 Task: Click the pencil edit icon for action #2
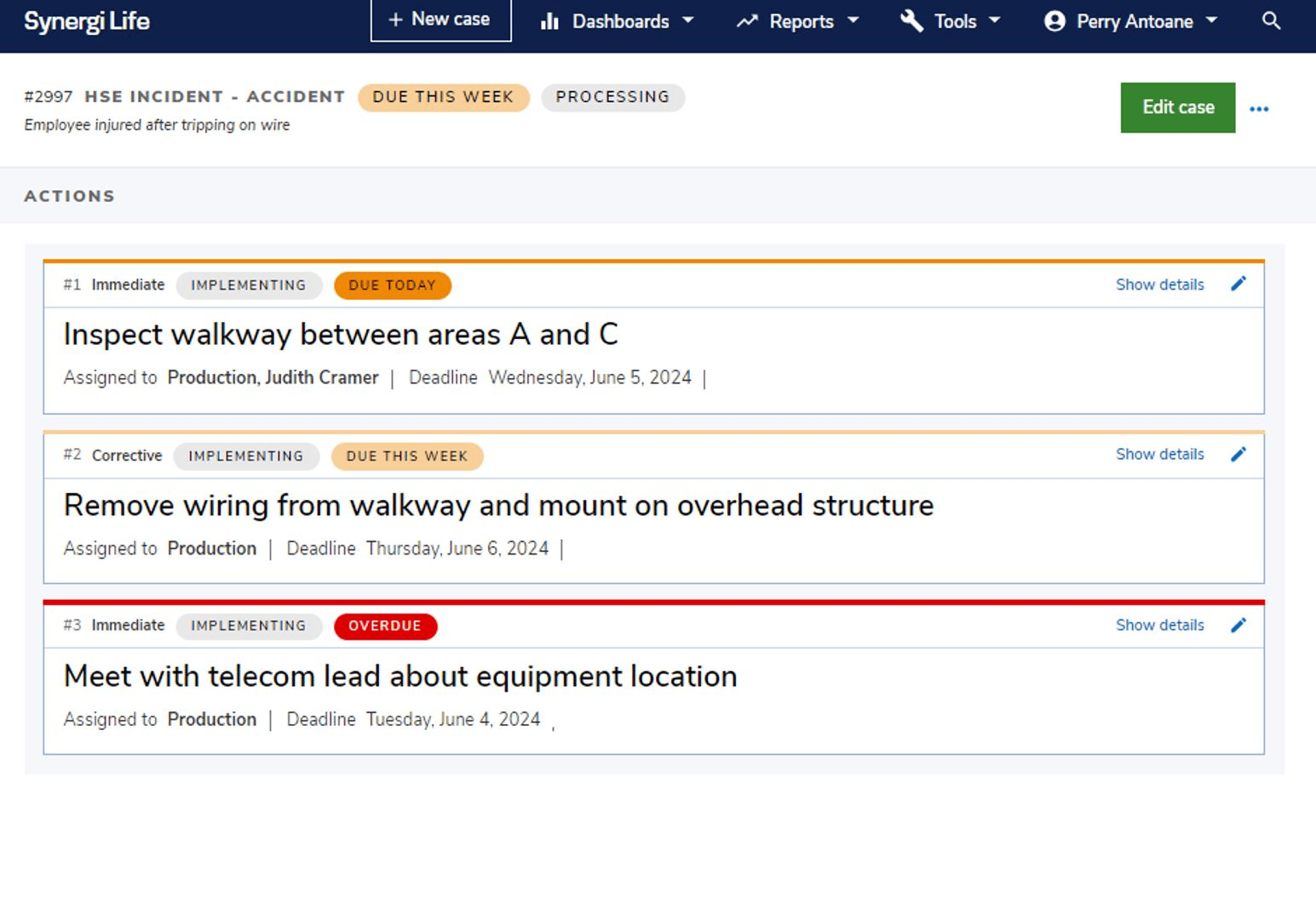1238,454
